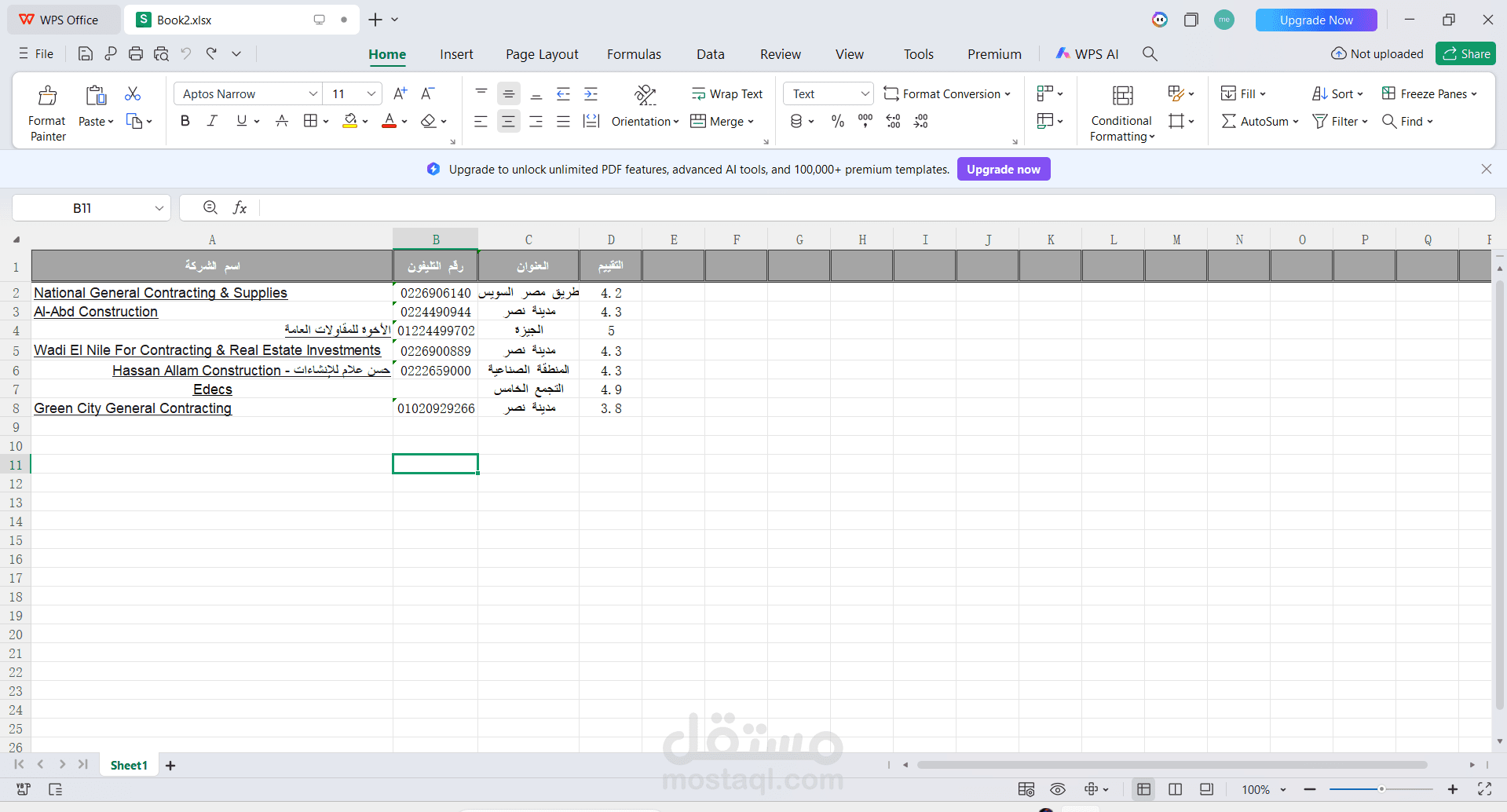Toggle Underline formatting
Viewport: 1507px width, 812px height.
241,121
